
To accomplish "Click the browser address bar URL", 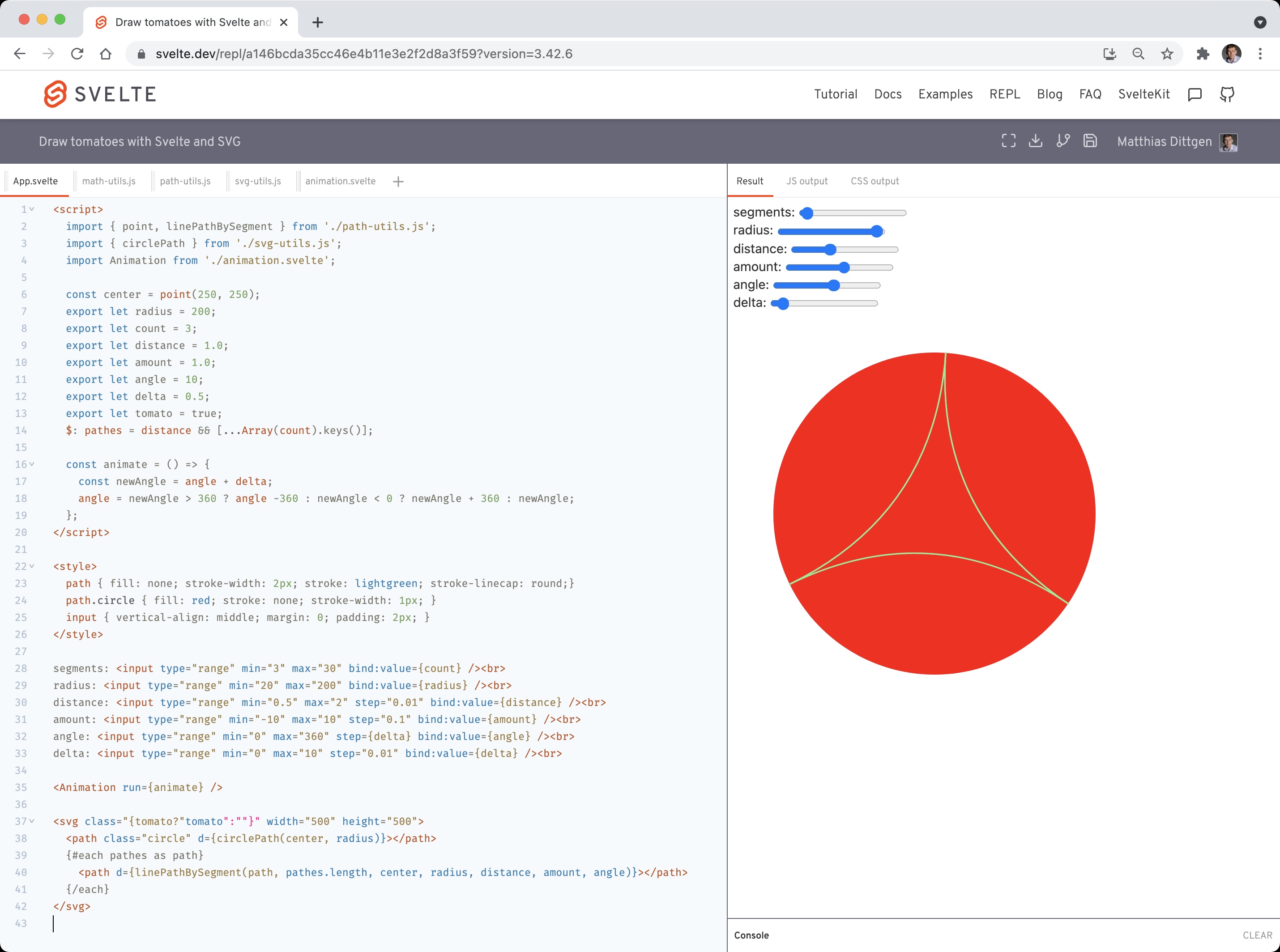I will tap(364, 54).
